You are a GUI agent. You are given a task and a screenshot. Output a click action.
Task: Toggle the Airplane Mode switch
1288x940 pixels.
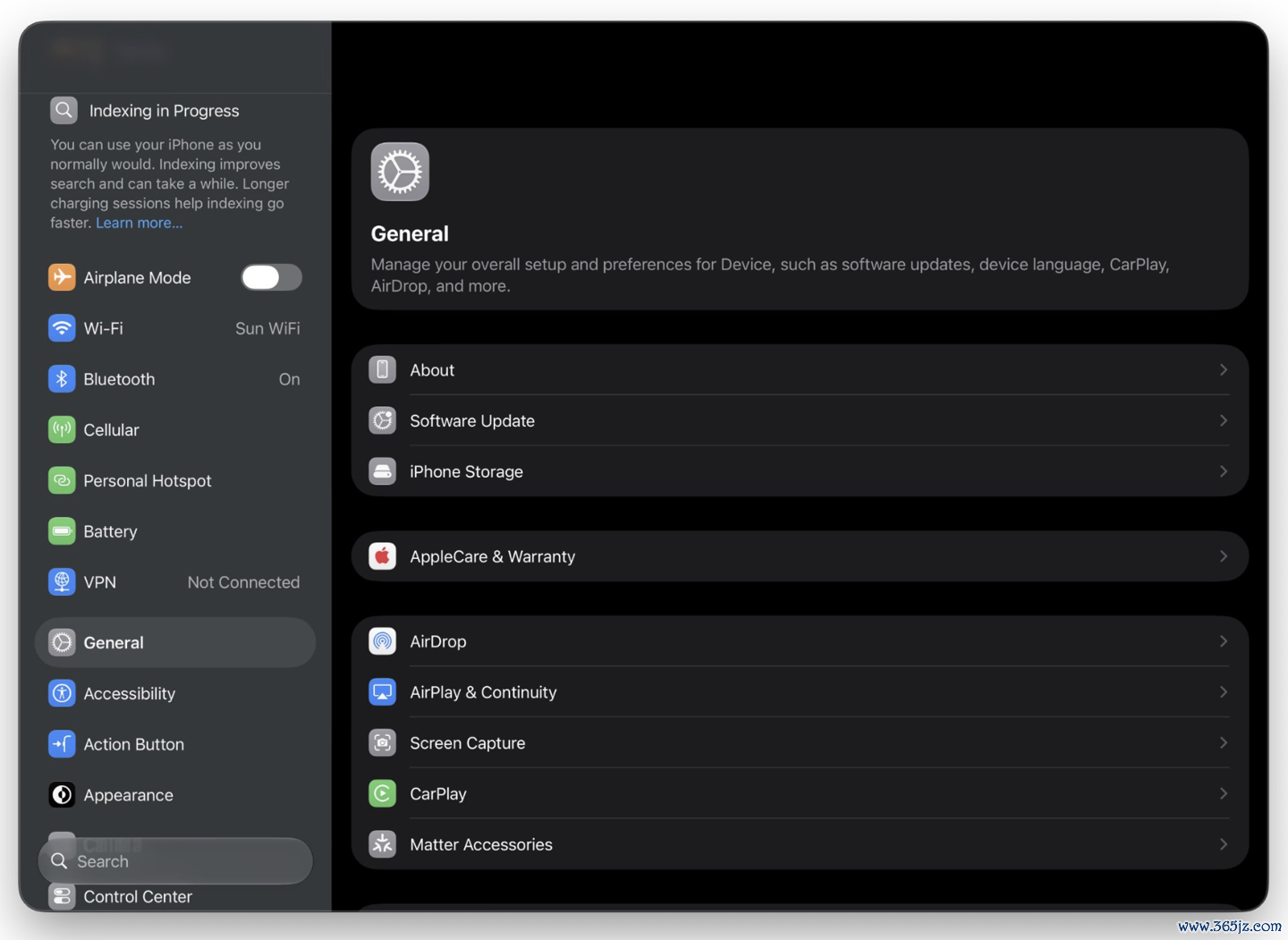271,277
